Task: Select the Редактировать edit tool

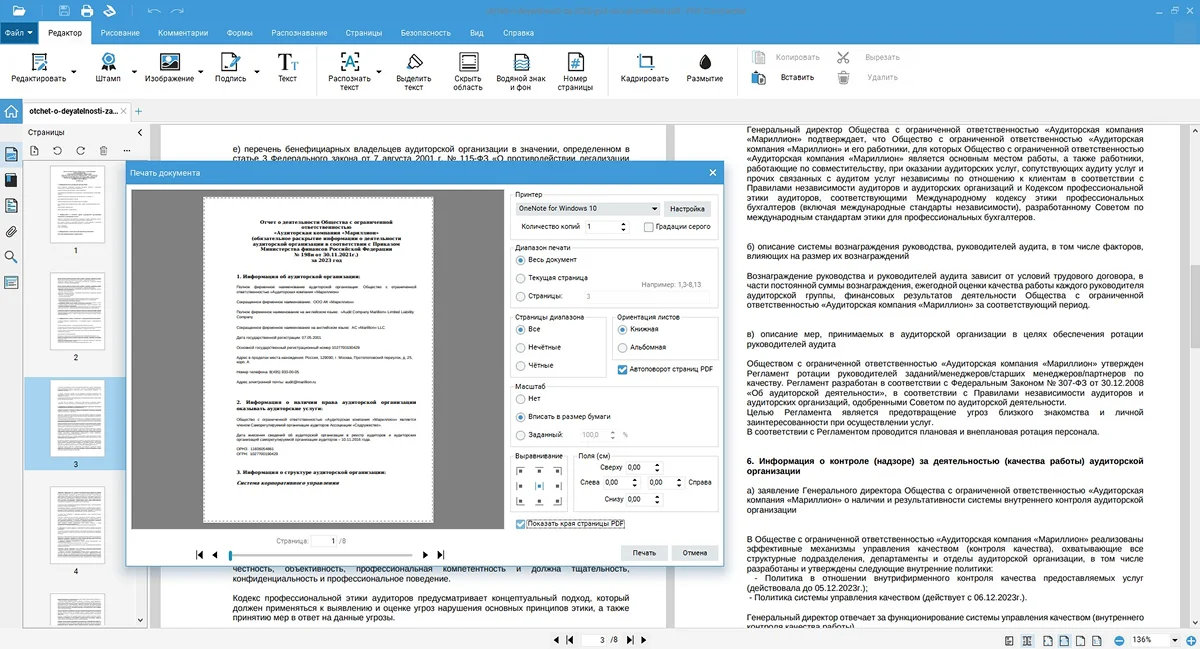Action: 39,68
